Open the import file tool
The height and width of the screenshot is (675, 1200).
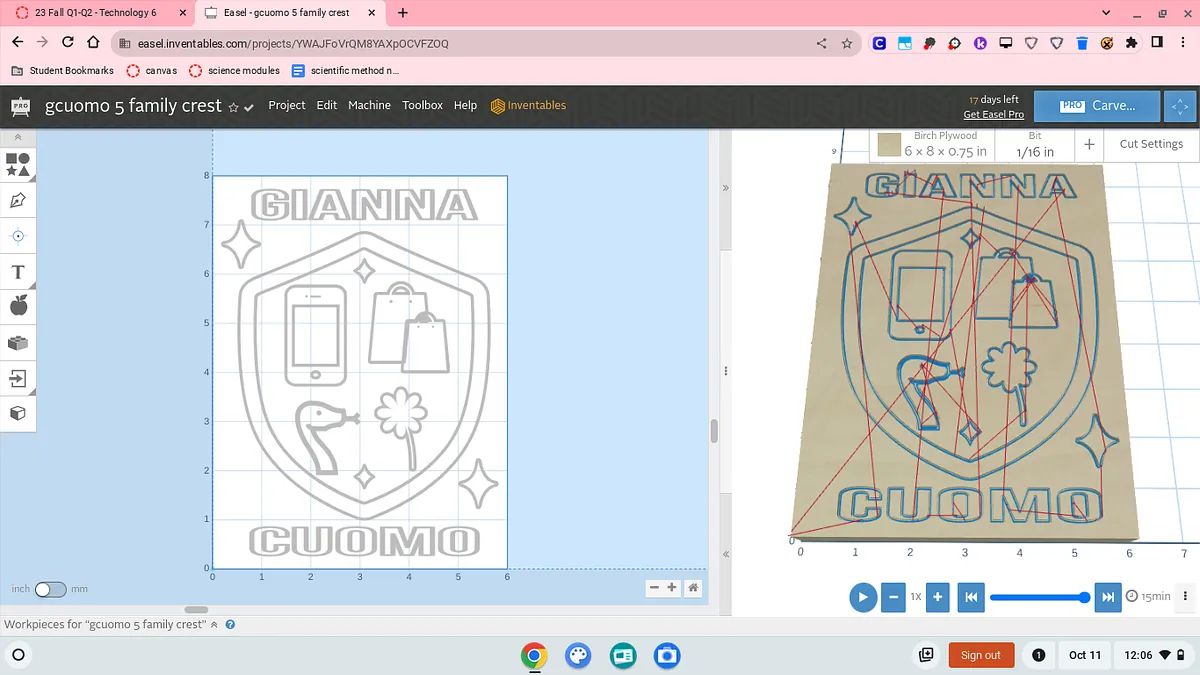pyautogui.click(x=18, y=378)
